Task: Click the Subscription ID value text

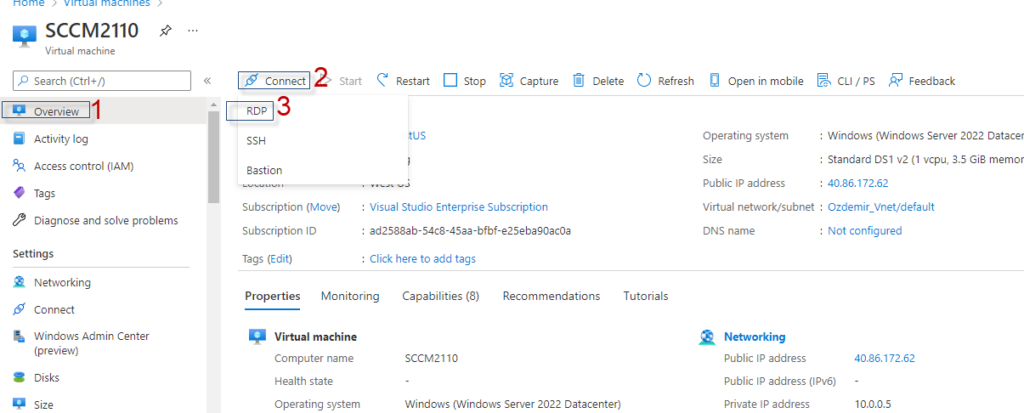Action: point(470,231)
